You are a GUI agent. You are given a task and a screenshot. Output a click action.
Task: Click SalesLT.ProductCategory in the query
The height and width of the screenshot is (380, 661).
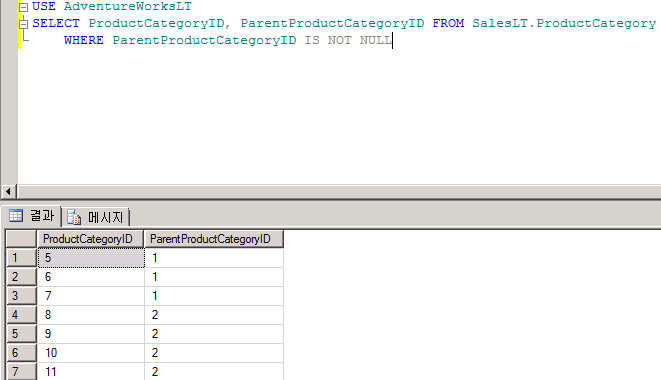tap(564, 23)
